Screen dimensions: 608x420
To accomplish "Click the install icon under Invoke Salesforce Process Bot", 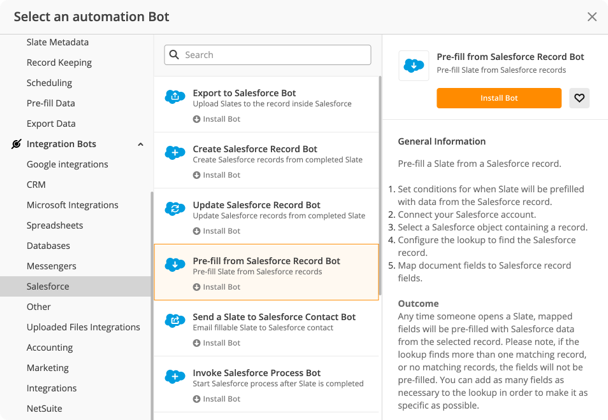I will tap(197, 399).
